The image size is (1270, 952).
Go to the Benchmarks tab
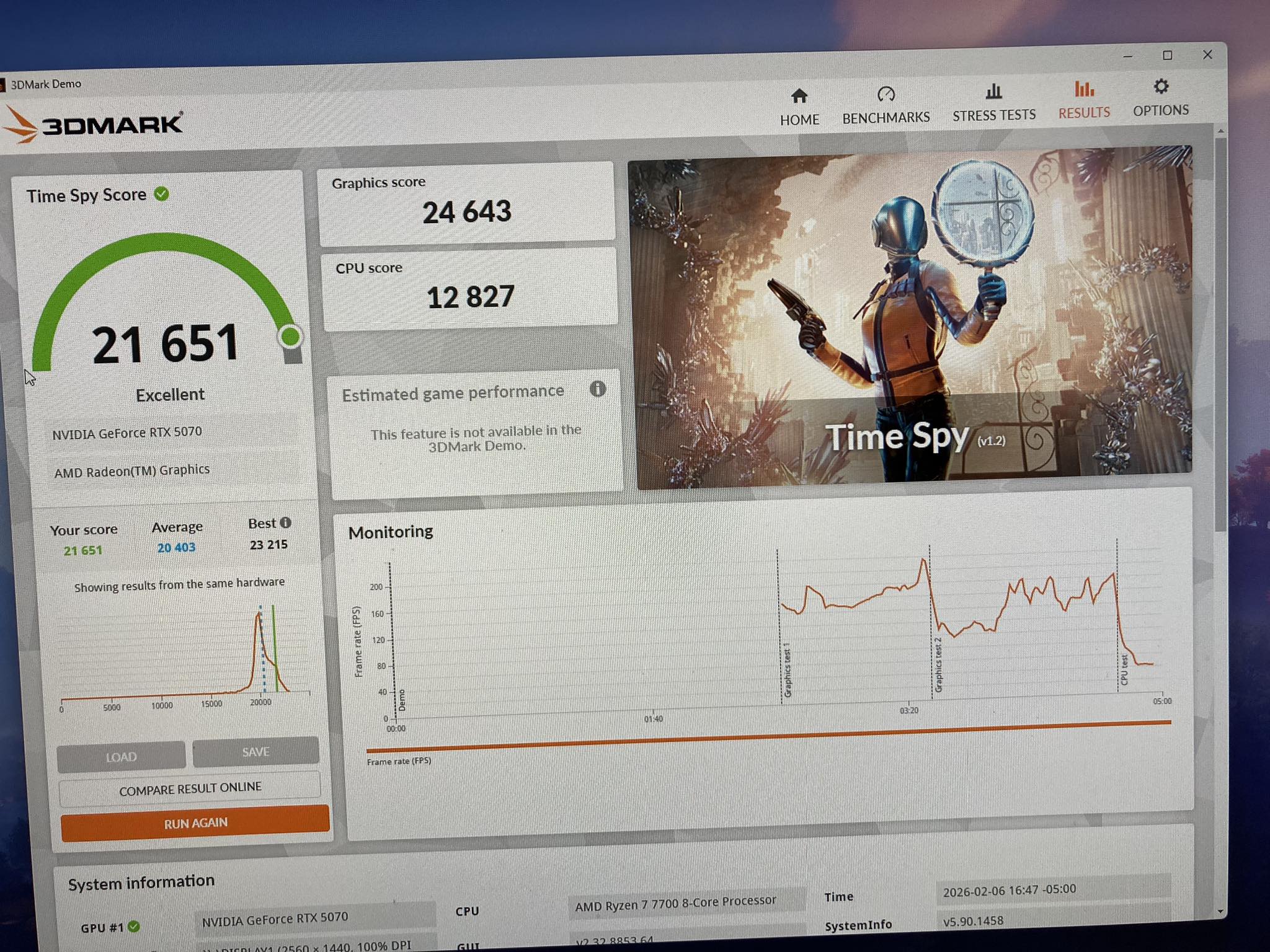886,105
